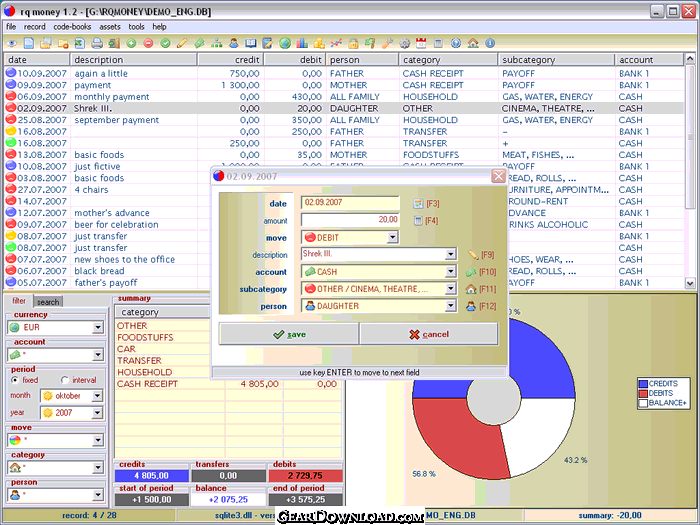Click the open book toolbar icon
This screenshot has width=700, height=525.
250,43
